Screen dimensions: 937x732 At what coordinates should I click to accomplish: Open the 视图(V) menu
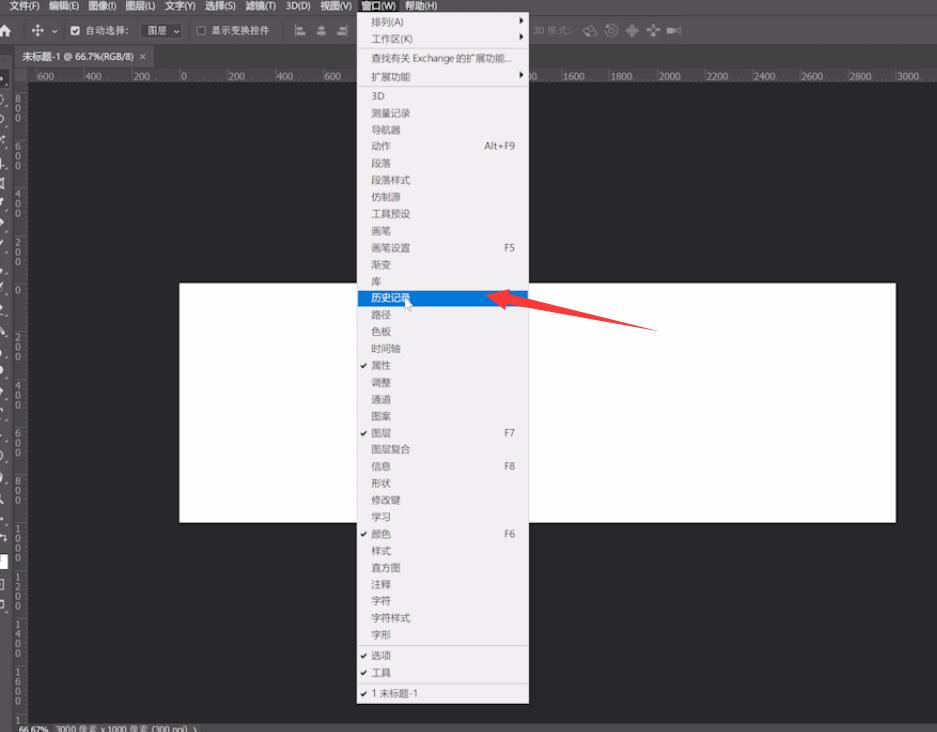[x=336, y=6]
